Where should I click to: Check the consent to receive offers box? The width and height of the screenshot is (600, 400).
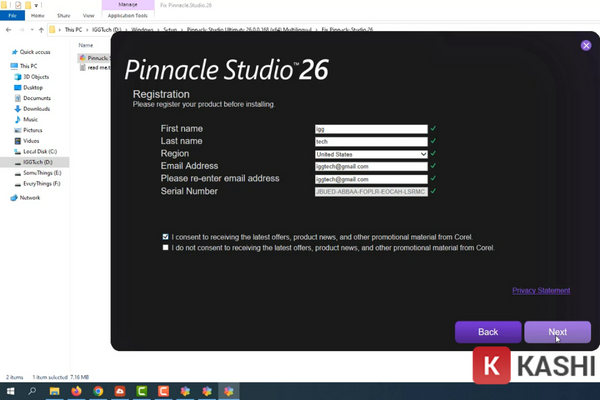pyautogui.click(x=166, y=236)
